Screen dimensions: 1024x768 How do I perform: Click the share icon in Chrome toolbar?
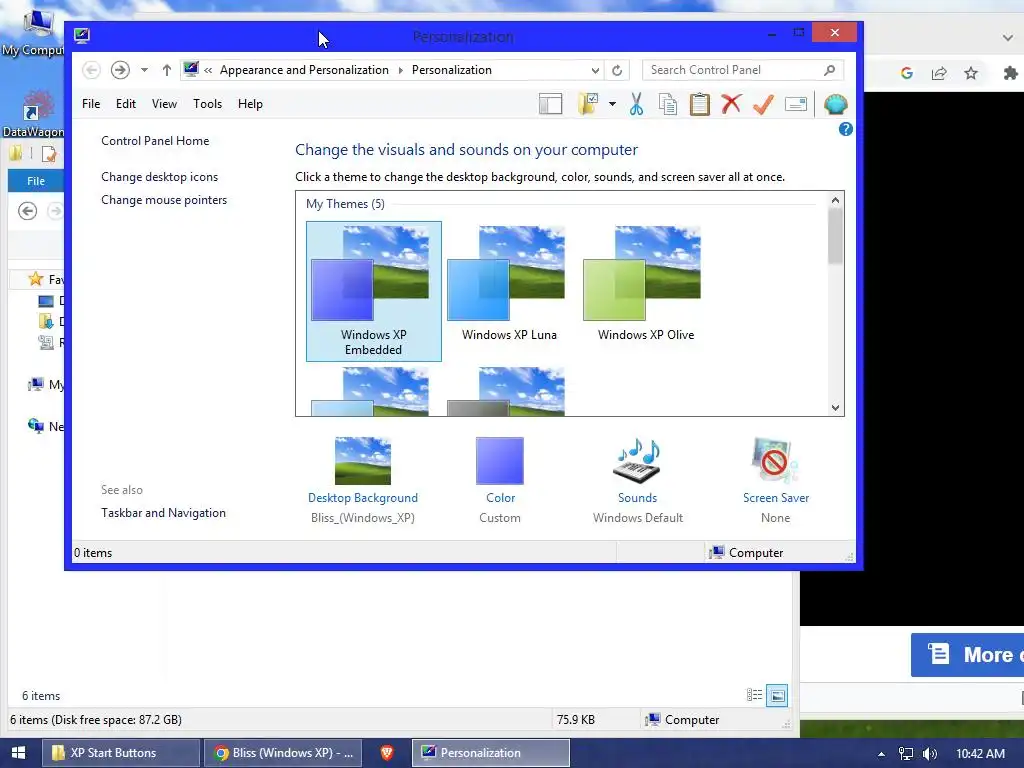coord(939,73)
